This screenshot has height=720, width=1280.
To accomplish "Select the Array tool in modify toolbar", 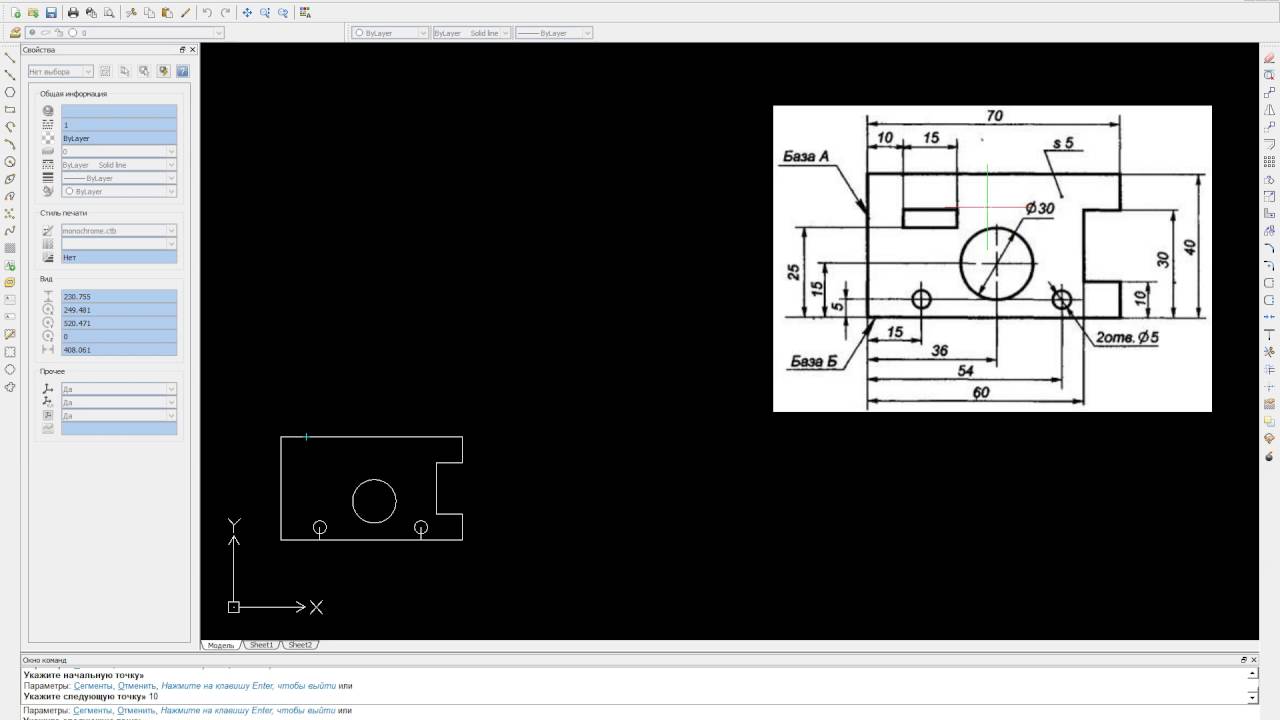I will coord(1269,161).
